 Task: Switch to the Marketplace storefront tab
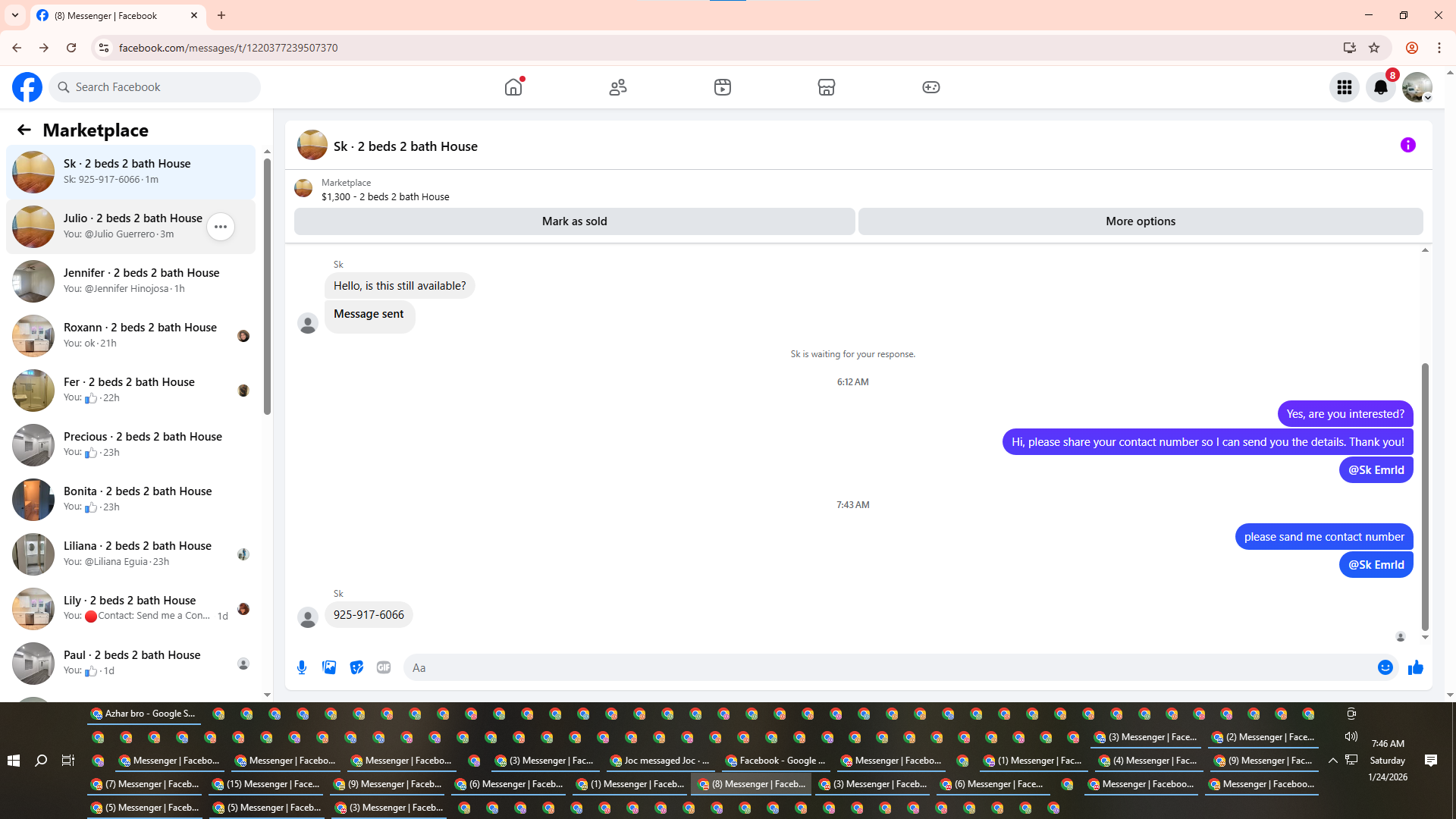(x=826, y=87)
